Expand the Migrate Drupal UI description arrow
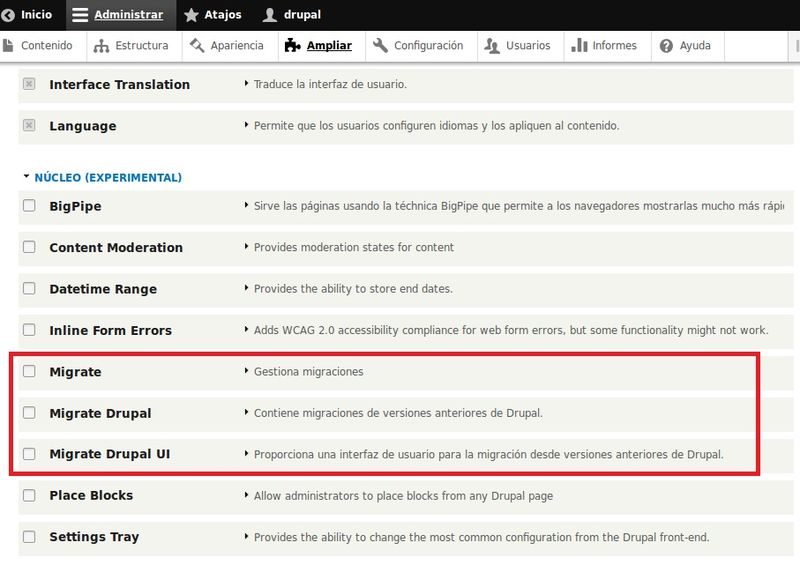 (246, 453)
